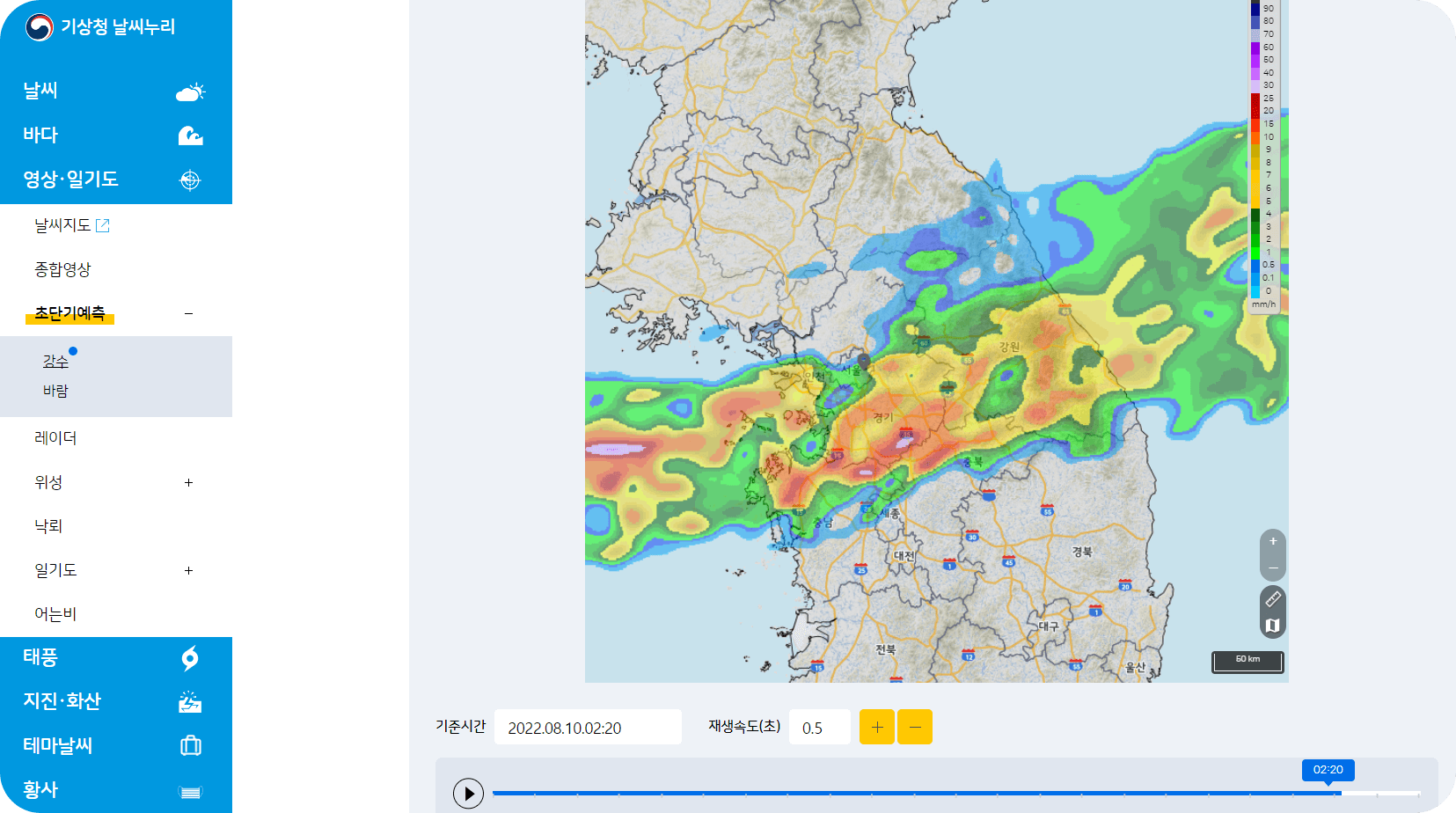Screen dimensions: 1456x813
Task: Open the 바다 sea menu
Action: coord(40,135)
